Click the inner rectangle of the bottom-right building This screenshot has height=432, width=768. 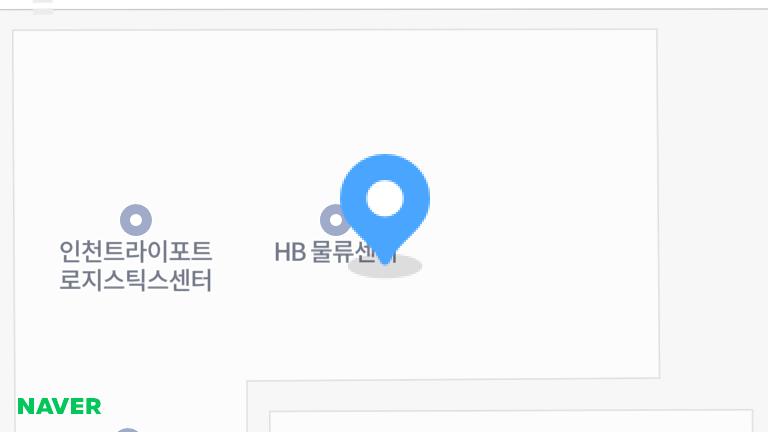click(511, 421)
